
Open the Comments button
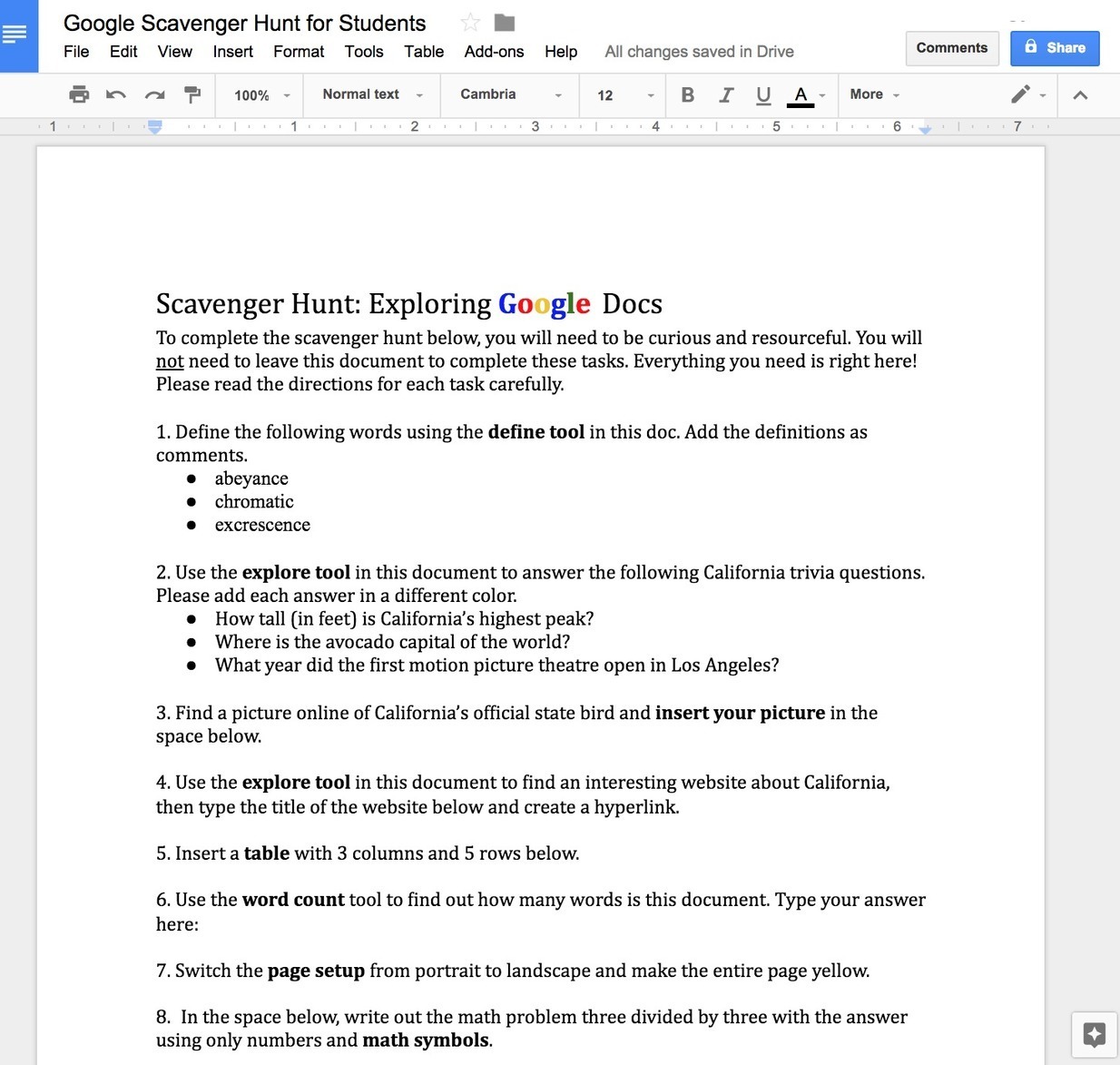point(951,48)
